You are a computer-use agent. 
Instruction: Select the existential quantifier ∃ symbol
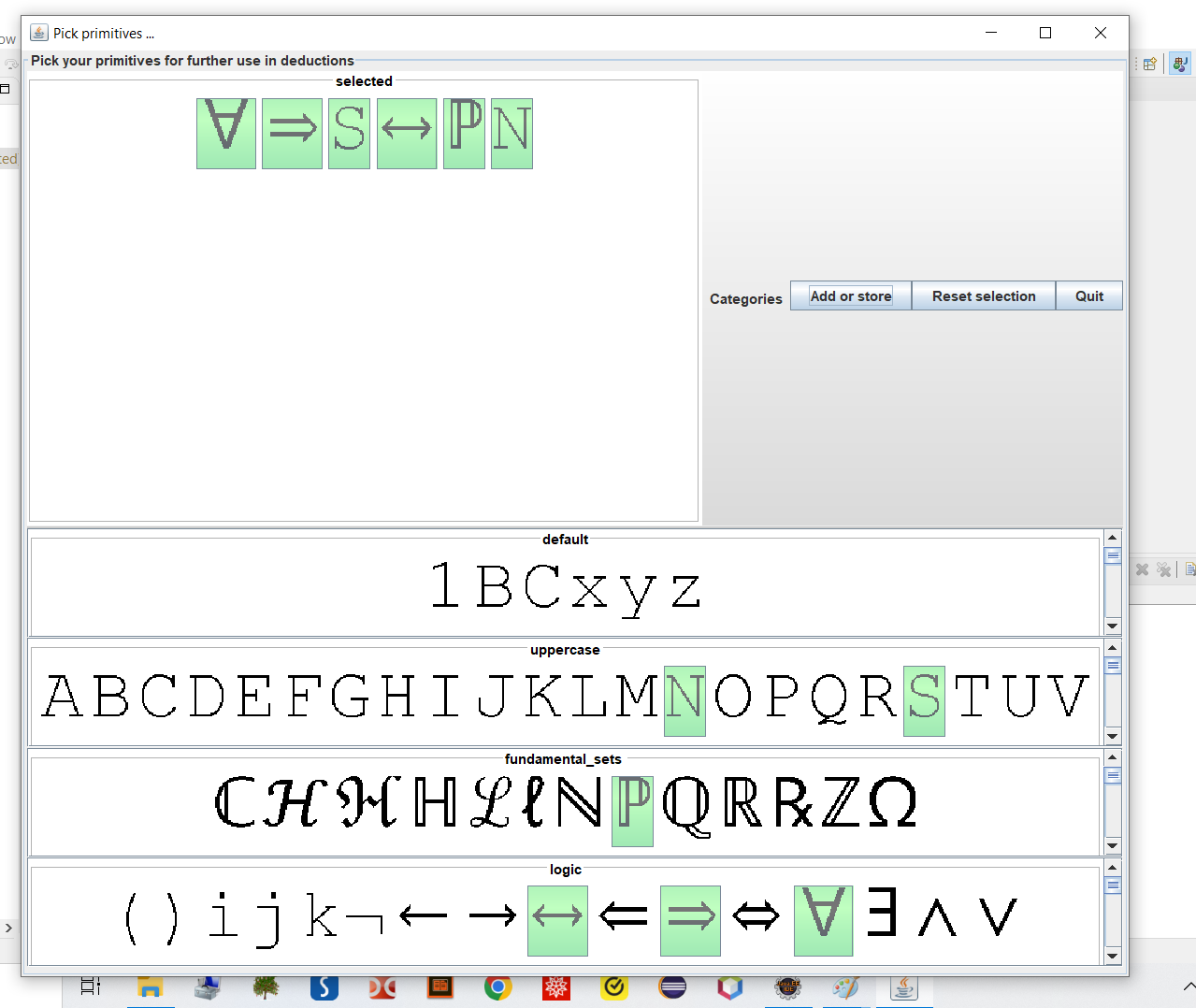[882, 914]
